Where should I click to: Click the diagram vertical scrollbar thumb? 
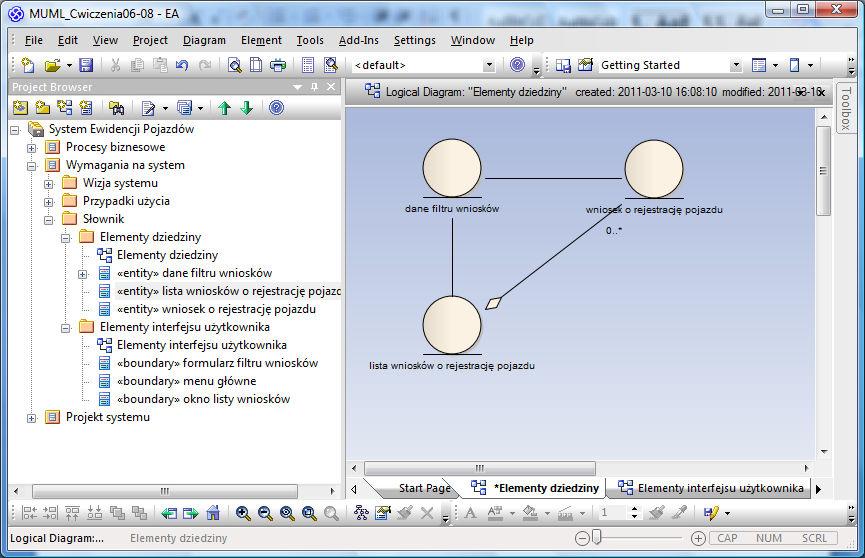pyautogui.click(x=823, y=171)
